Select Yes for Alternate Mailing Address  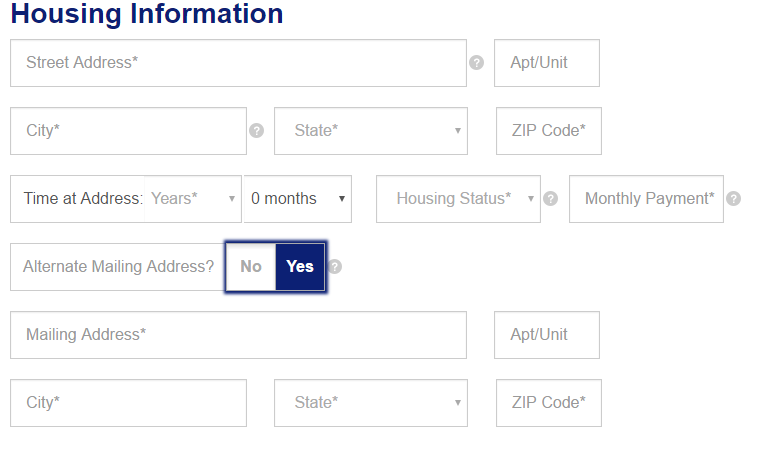(x=300, y=267)
